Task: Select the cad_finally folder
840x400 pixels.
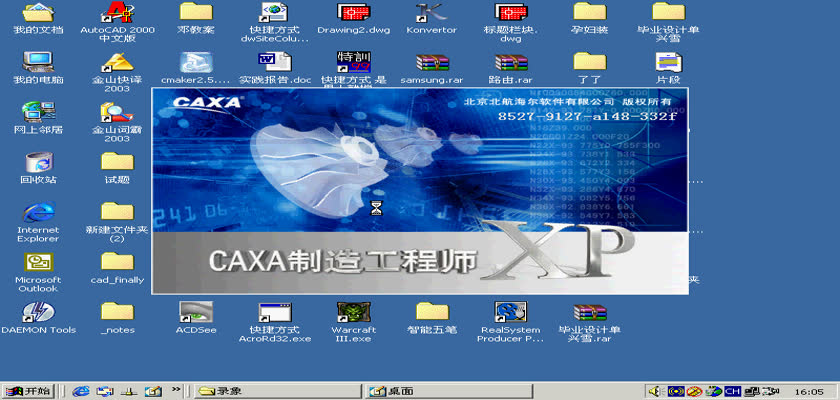Action: (x=117, y=268)
